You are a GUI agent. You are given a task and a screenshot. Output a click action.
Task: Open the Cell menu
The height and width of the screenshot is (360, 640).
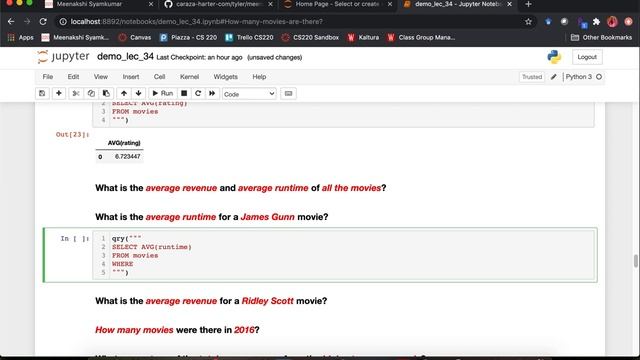tap(160, 77)
